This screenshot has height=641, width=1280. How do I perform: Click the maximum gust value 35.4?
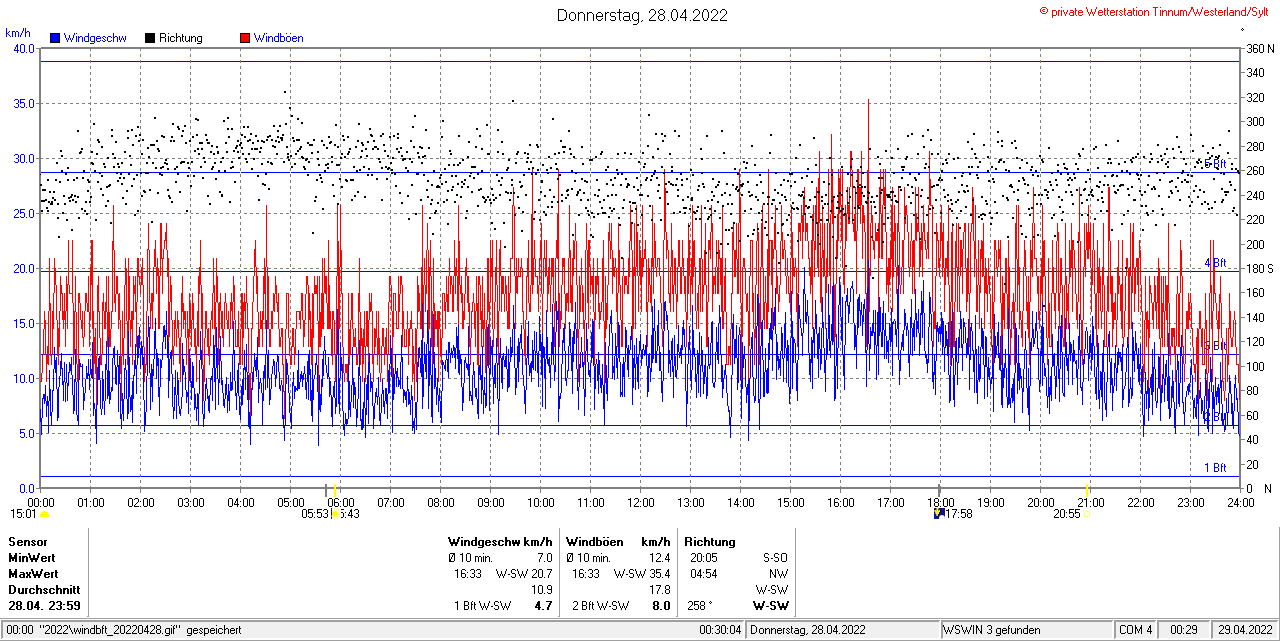click(659, 574)
